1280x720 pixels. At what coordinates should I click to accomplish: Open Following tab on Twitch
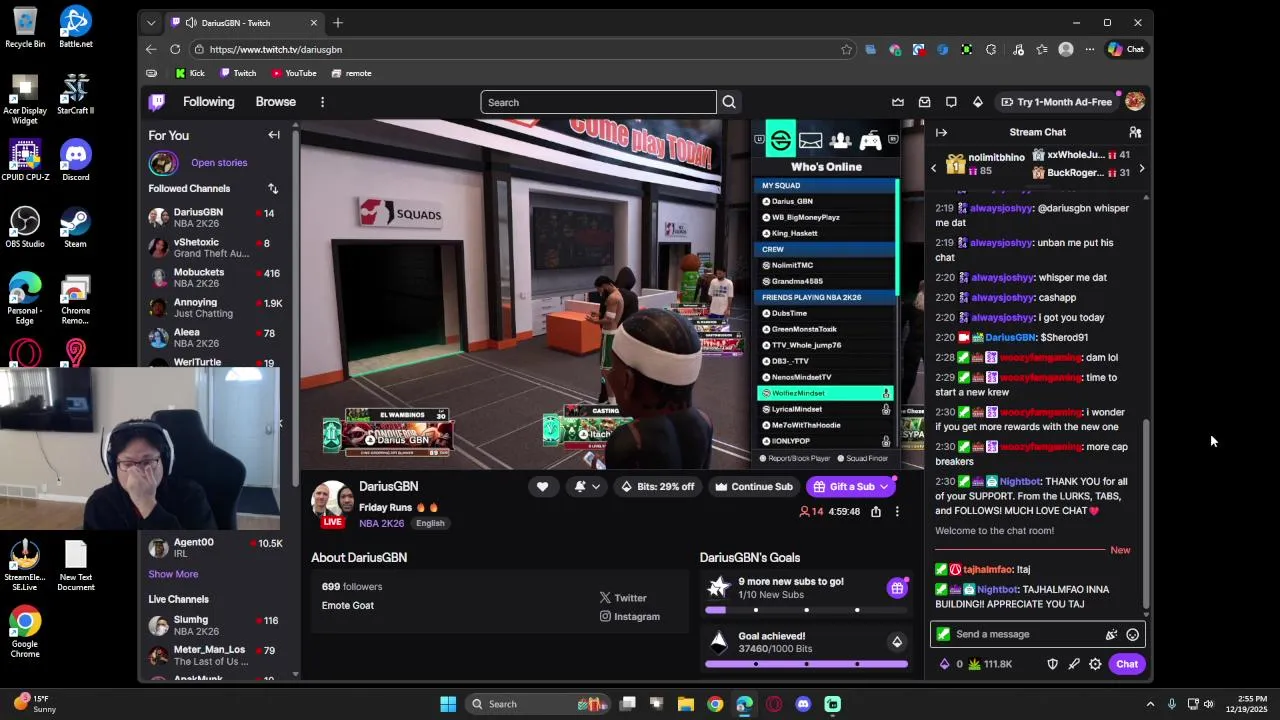208,102
